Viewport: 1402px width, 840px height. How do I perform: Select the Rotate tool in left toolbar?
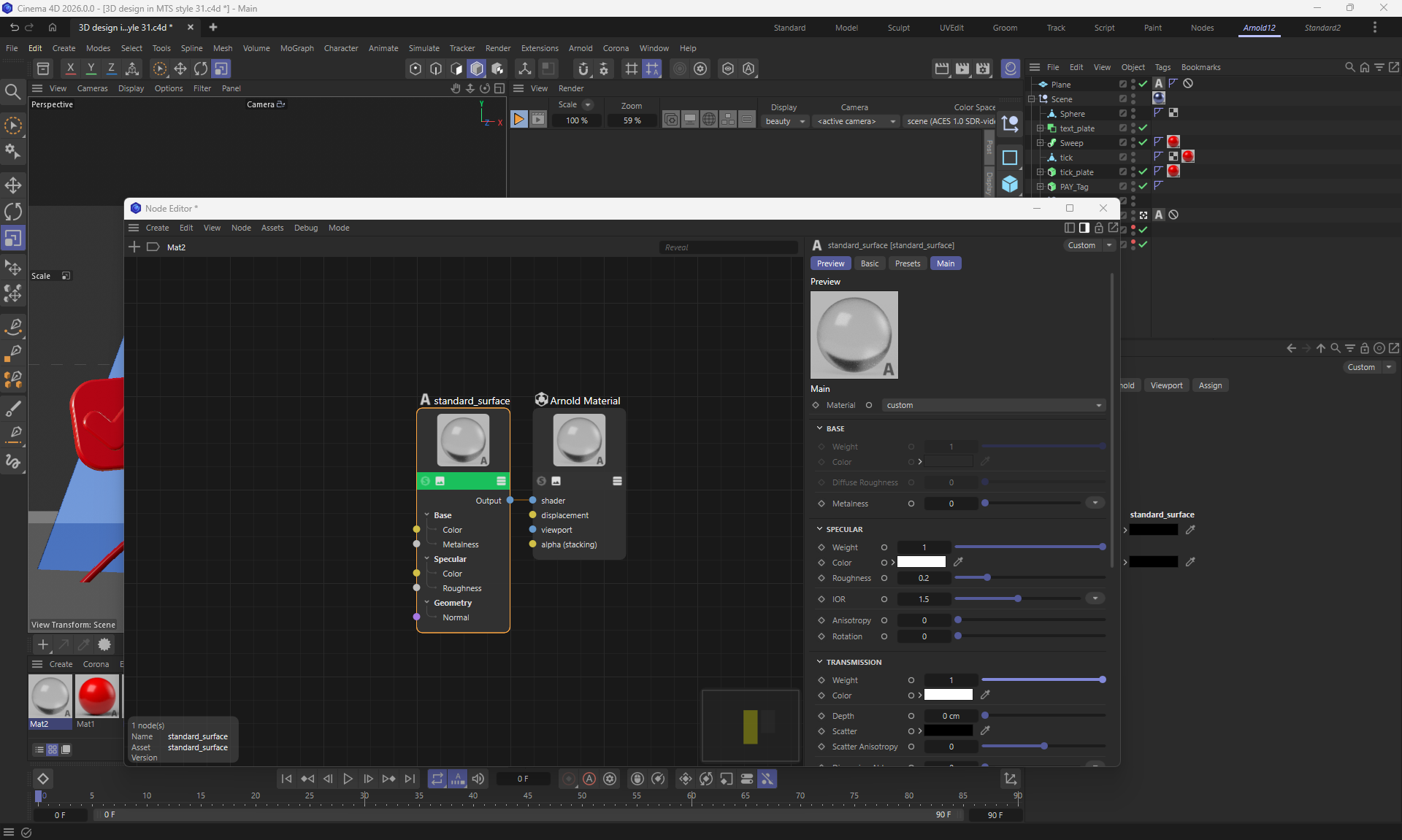tap(13, 212)
